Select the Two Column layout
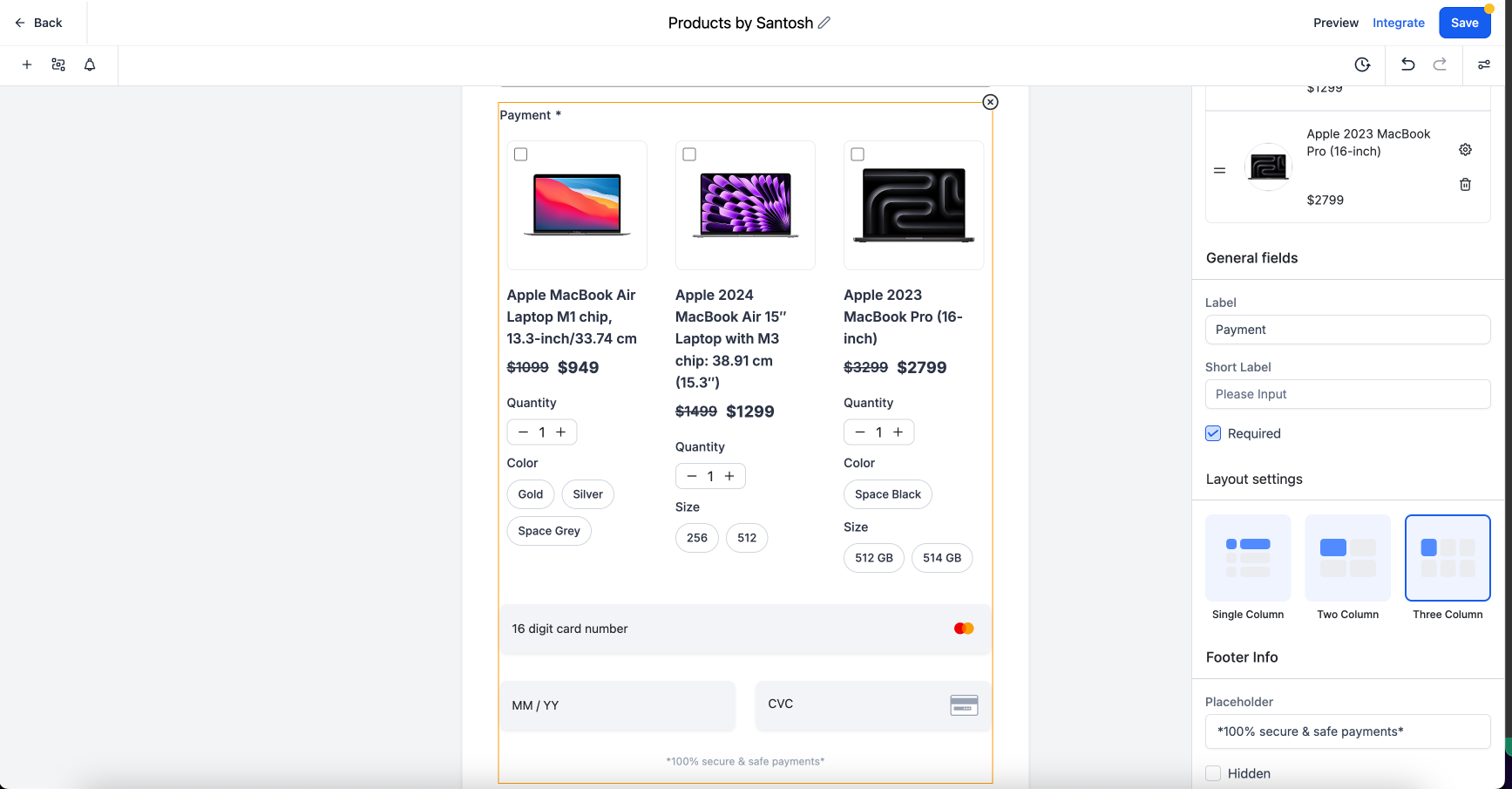 [x=1347, y=558]
